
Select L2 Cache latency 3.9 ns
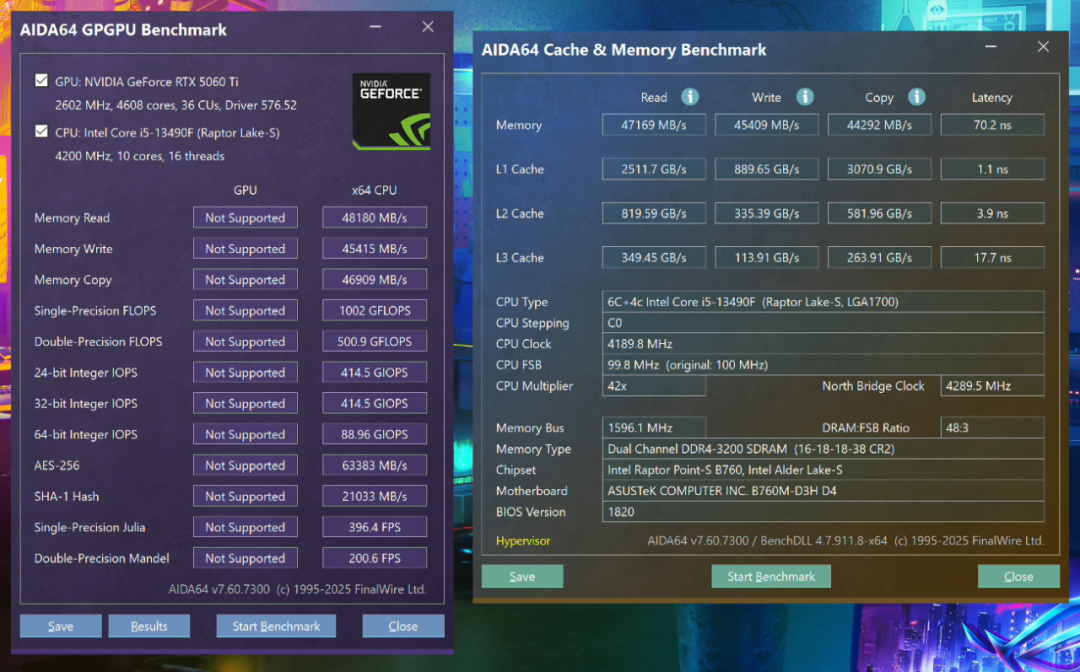tap(993, 213)
